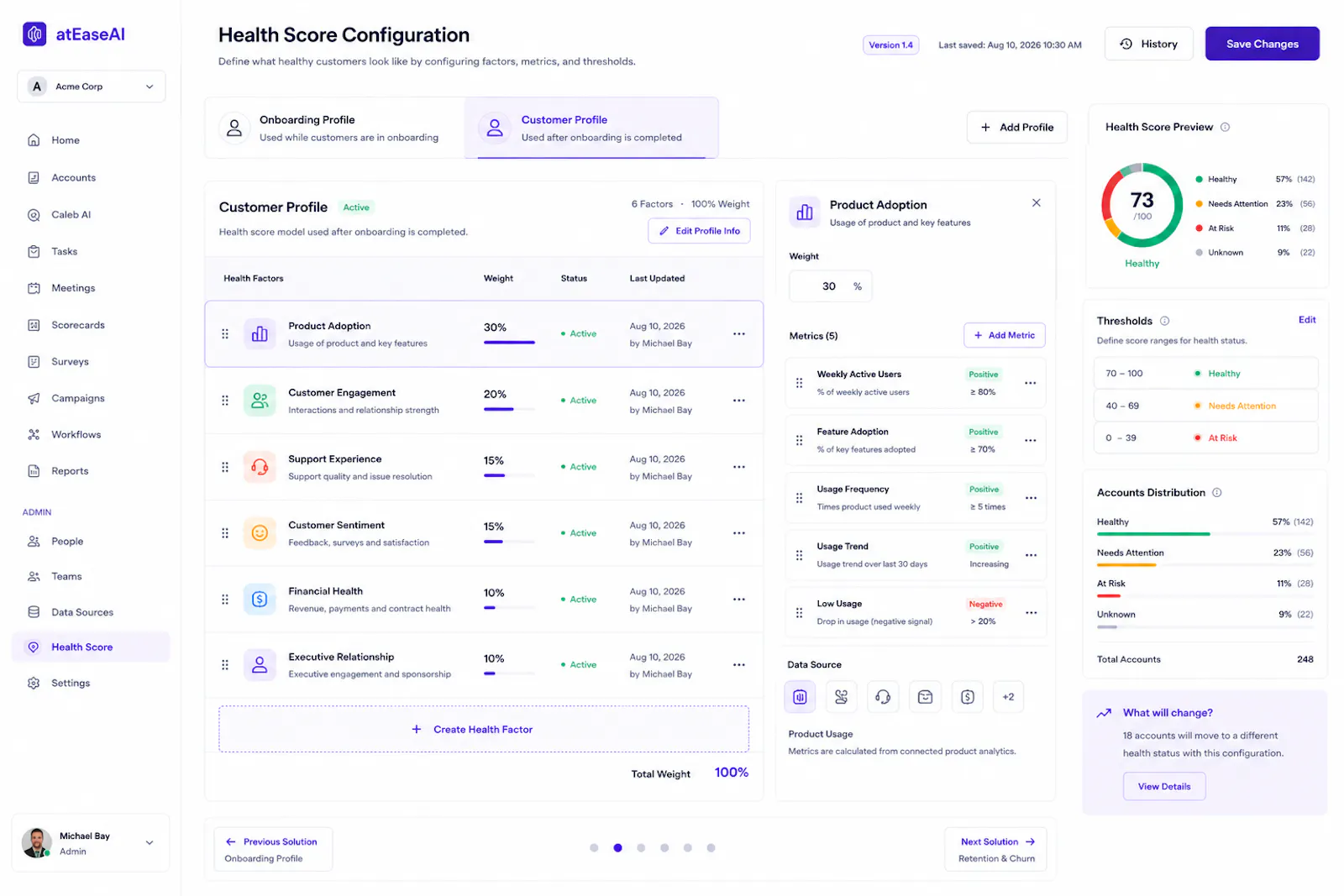Viewport: 1344px width, 896px height.
Task: Click the Healthy accounts distribution bar
Action: [x=1205, y=534]
